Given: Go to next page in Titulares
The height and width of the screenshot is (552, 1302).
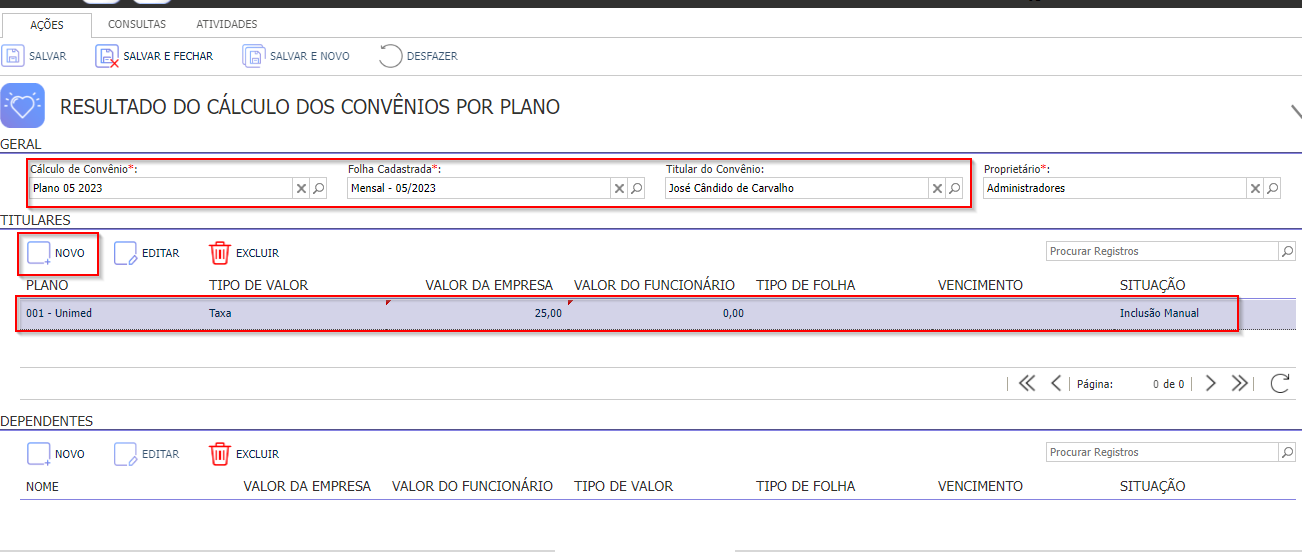Looking at the screenshot, I should (x=1210, y=383).
